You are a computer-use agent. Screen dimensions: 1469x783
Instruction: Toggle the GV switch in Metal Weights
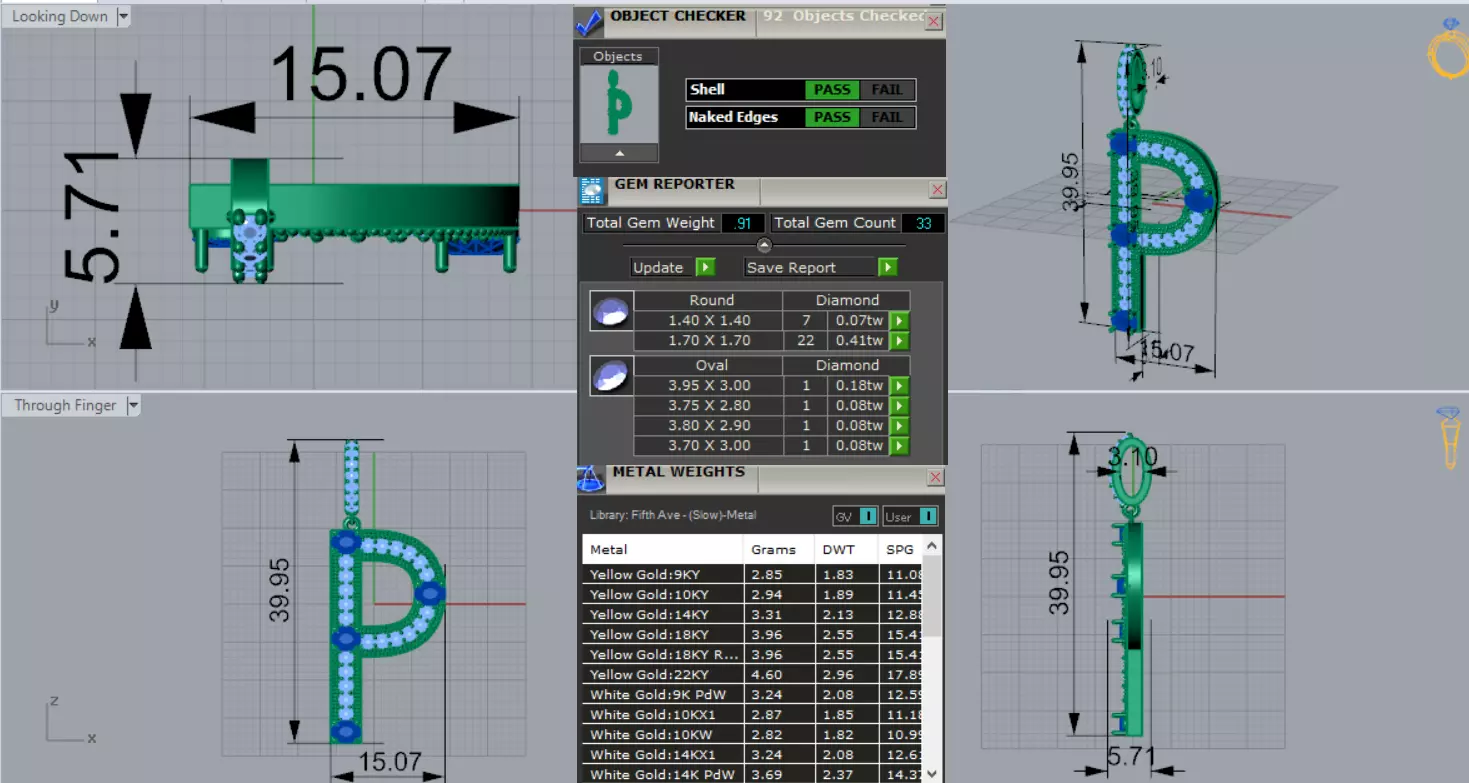pos(868,516)
